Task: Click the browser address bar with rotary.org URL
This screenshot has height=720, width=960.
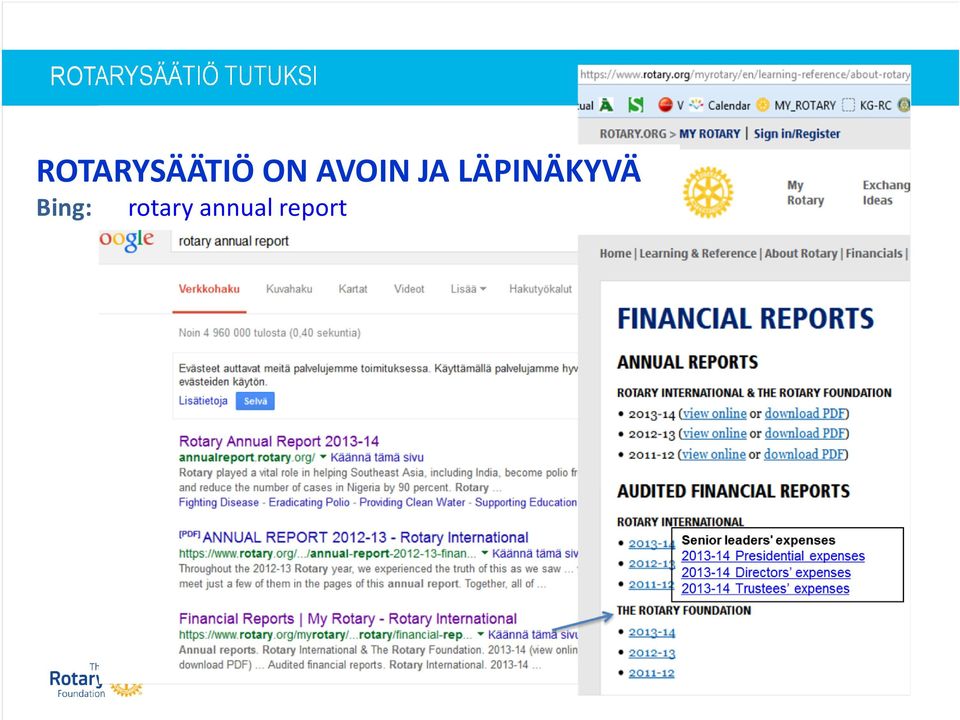Action: pyautogui.click(x=744, y=75)
